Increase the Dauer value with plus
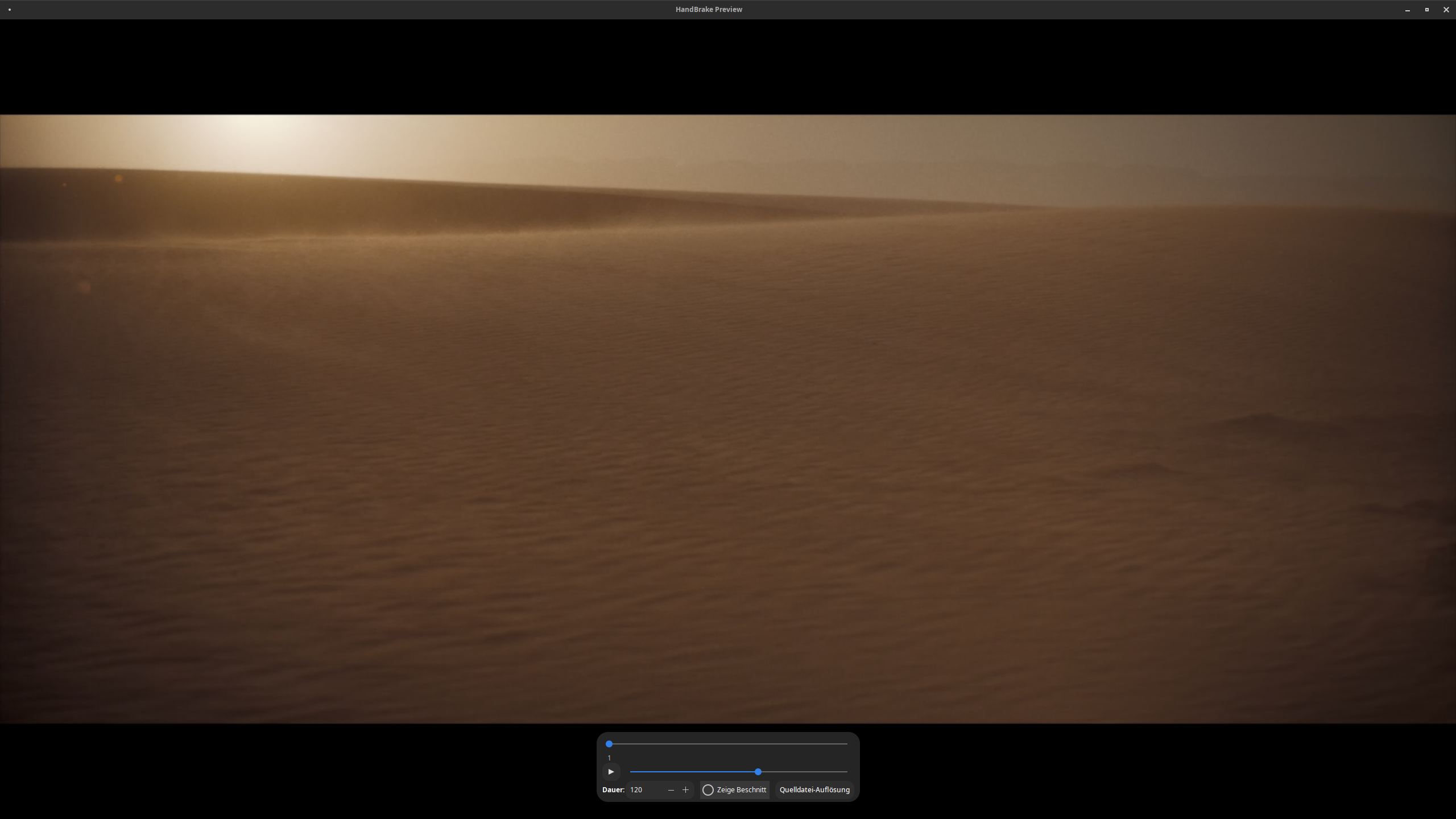This screenshot has height=819, width=1456. pyautogui.click(x=685, y=790)
